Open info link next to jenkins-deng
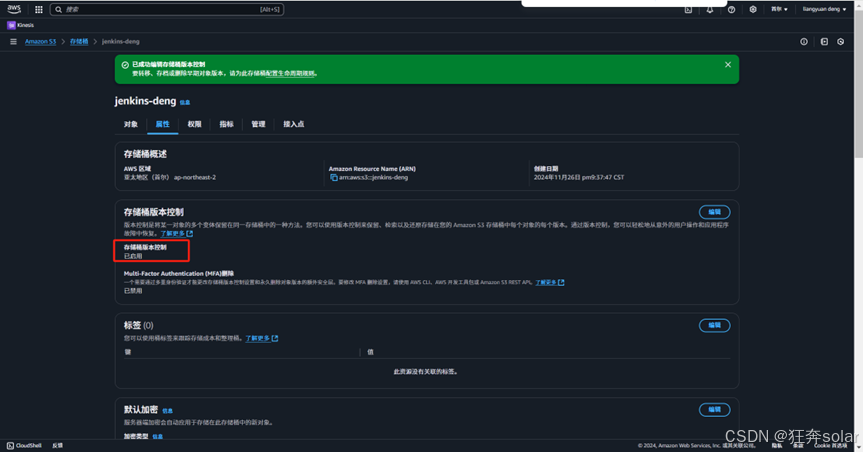 [x=185, y=102]
